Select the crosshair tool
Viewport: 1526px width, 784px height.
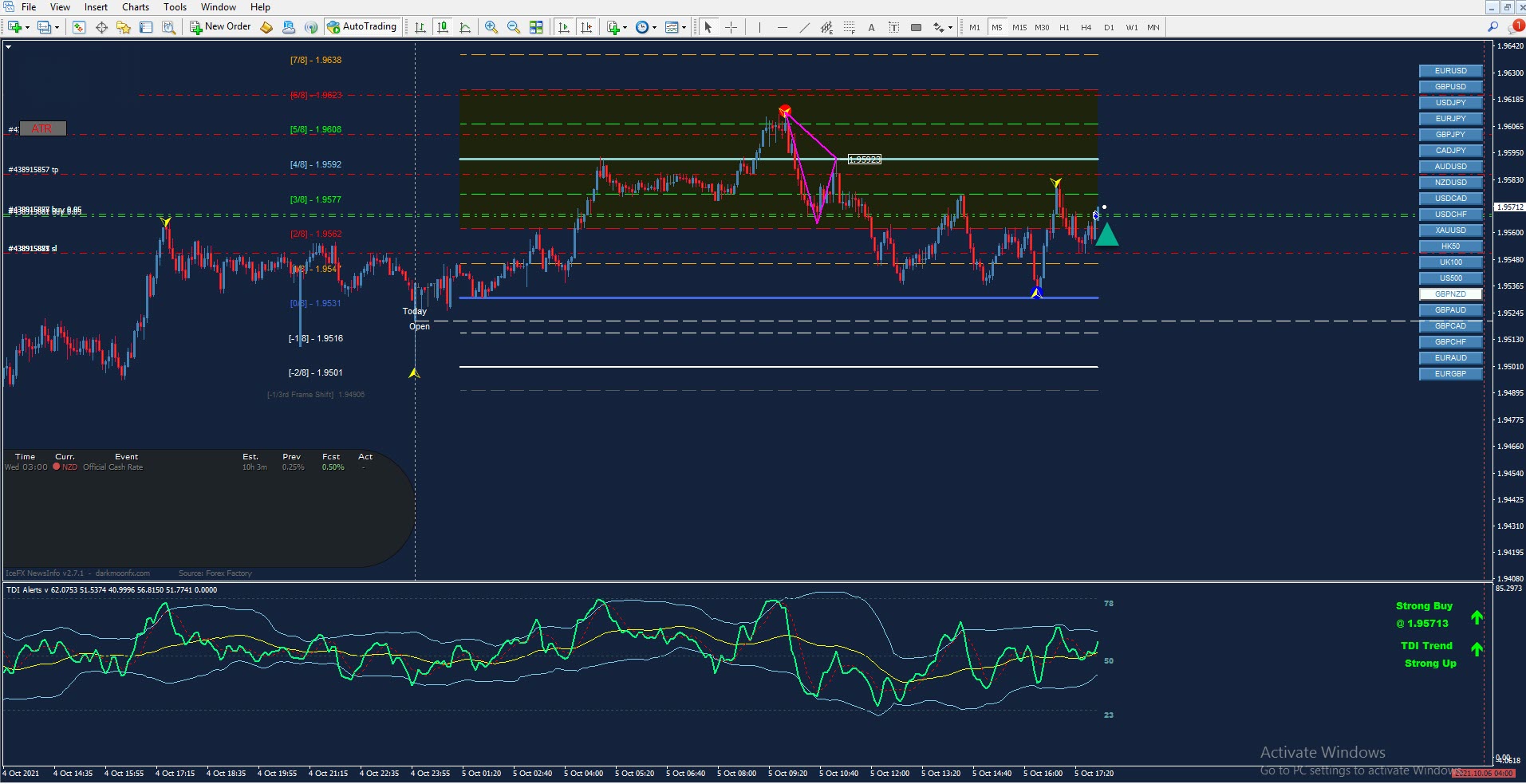pyautogui.click(x=731, y=27)
